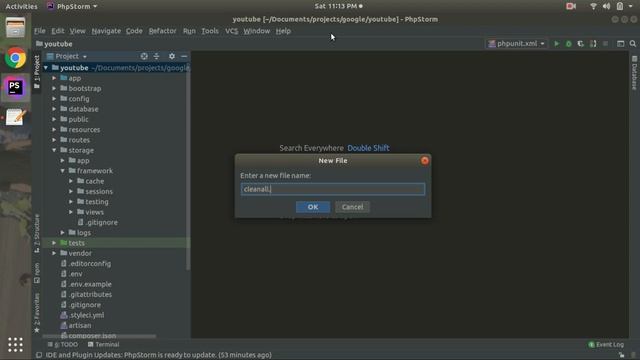The height and width of the screenshot is (360, 640).
Task: Open the PhpStorm application menu in top bar
Action: point(73,6)
